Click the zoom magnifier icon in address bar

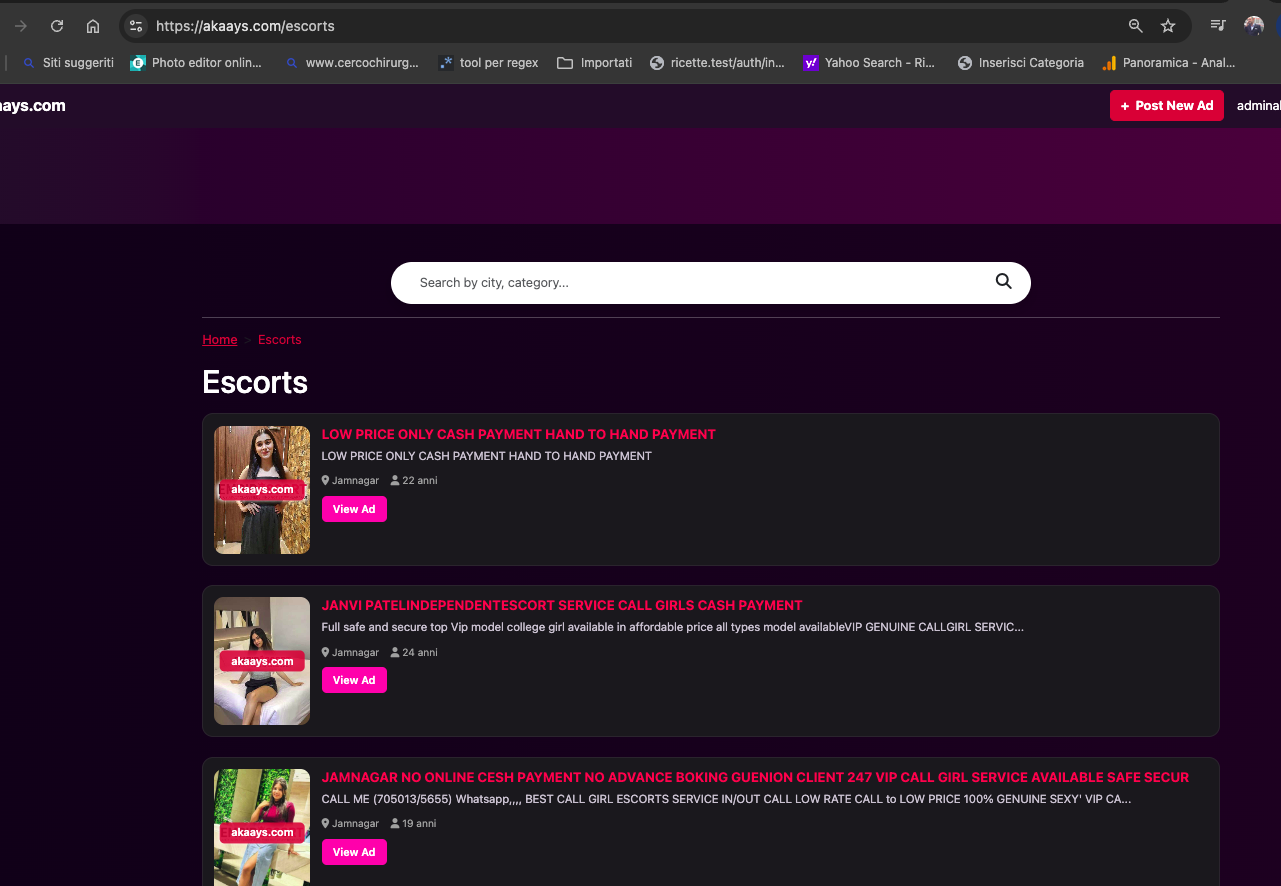(1135, 26)
